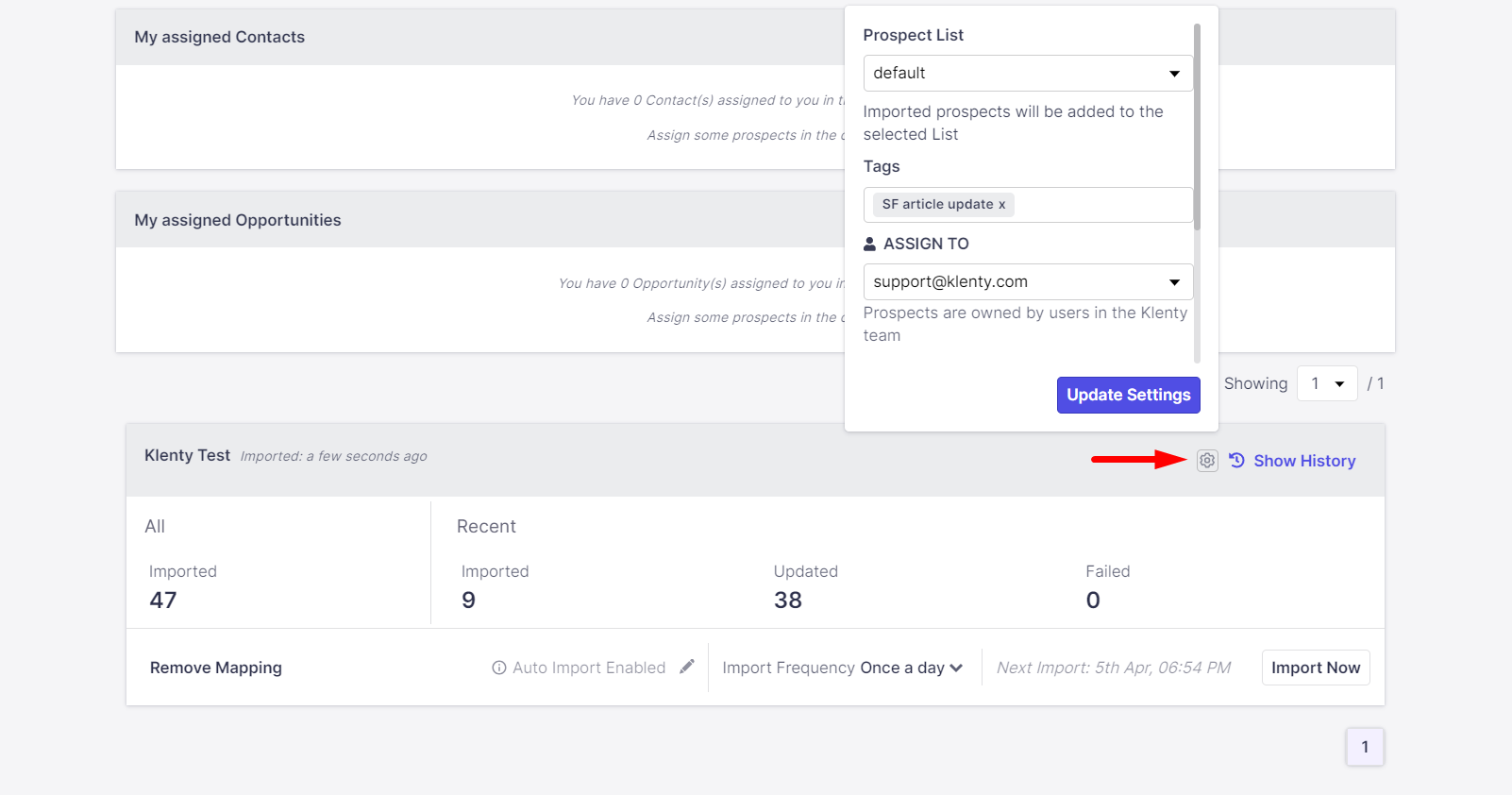Click the pencil icon to edit Auto Import

pyautogui.click(x=687, y=667)
